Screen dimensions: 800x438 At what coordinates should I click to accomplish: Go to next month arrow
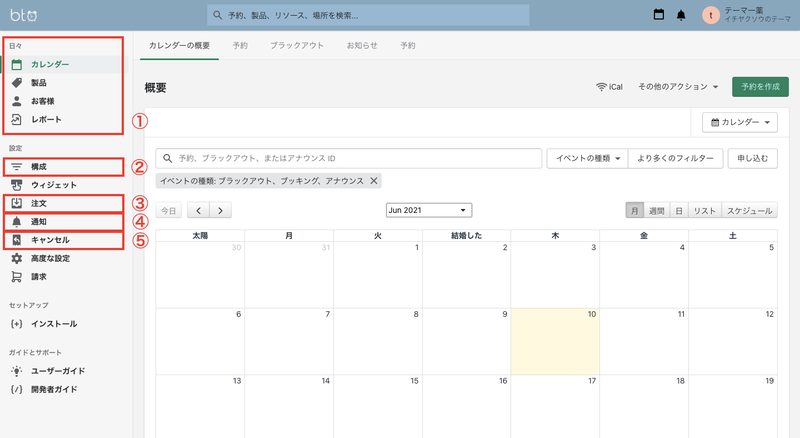click(x=220, y=210)
